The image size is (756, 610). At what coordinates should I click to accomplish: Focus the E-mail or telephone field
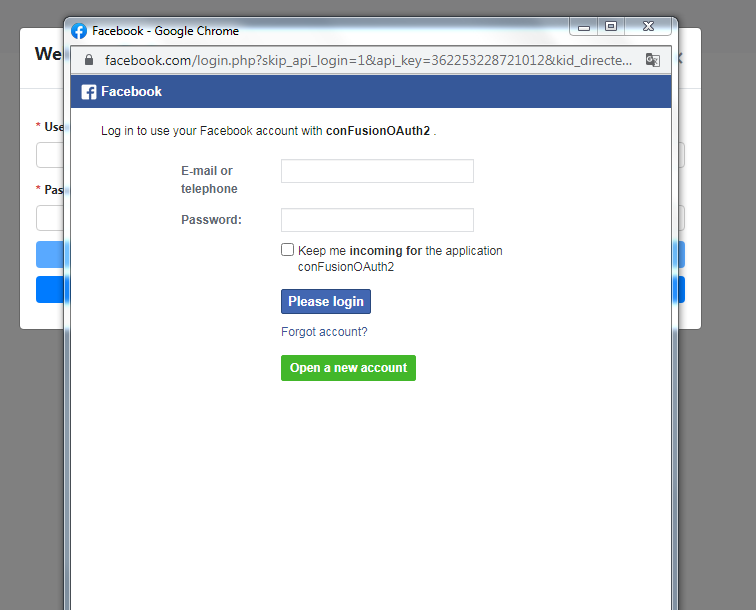[377, 171]
